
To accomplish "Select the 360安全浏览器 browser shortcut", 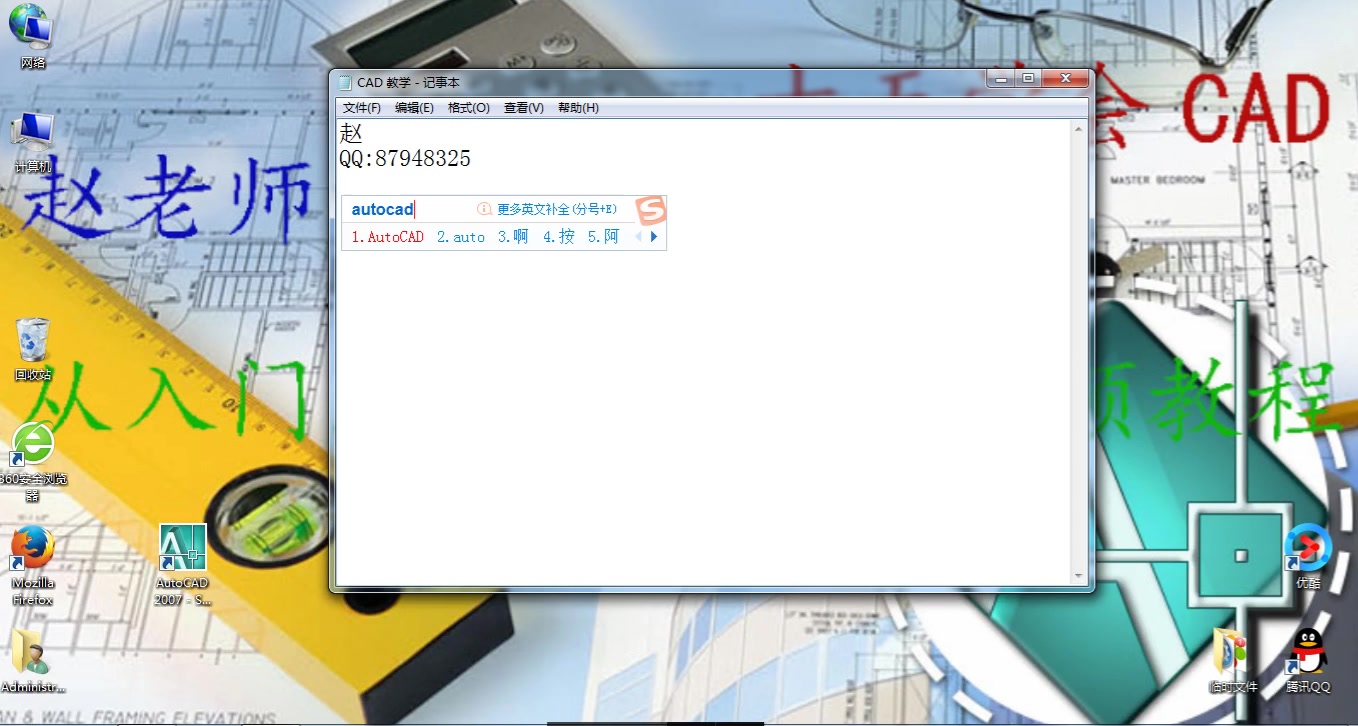I will 33,462.
